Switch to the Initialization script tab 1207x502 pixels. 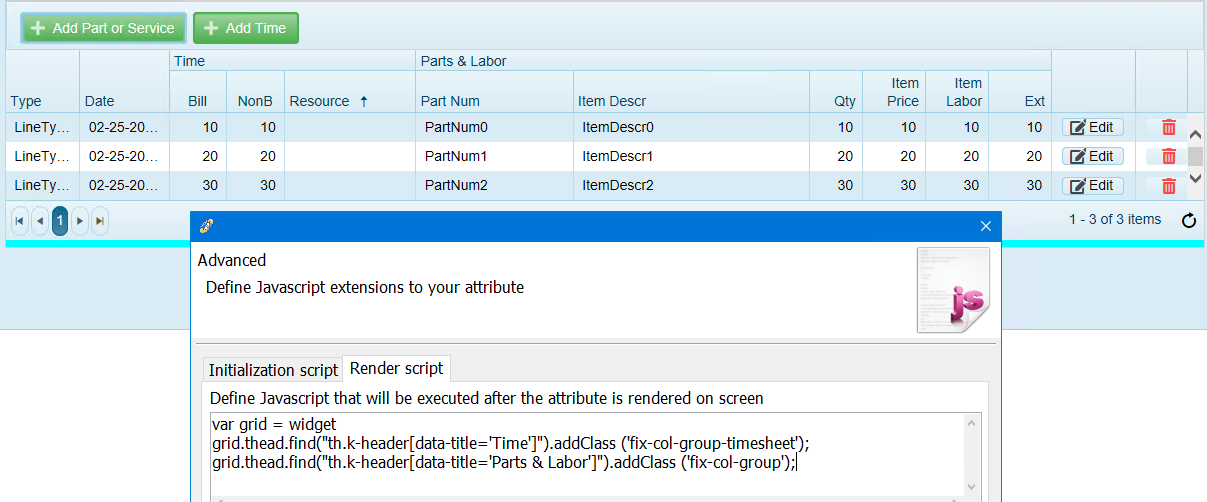(273, 370)
